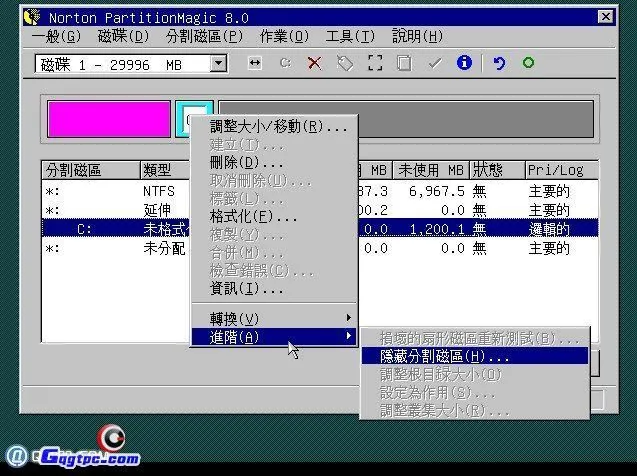Click the magenta NTFS partition block
This screenshot has height=476, width=637.
(109, 119)
